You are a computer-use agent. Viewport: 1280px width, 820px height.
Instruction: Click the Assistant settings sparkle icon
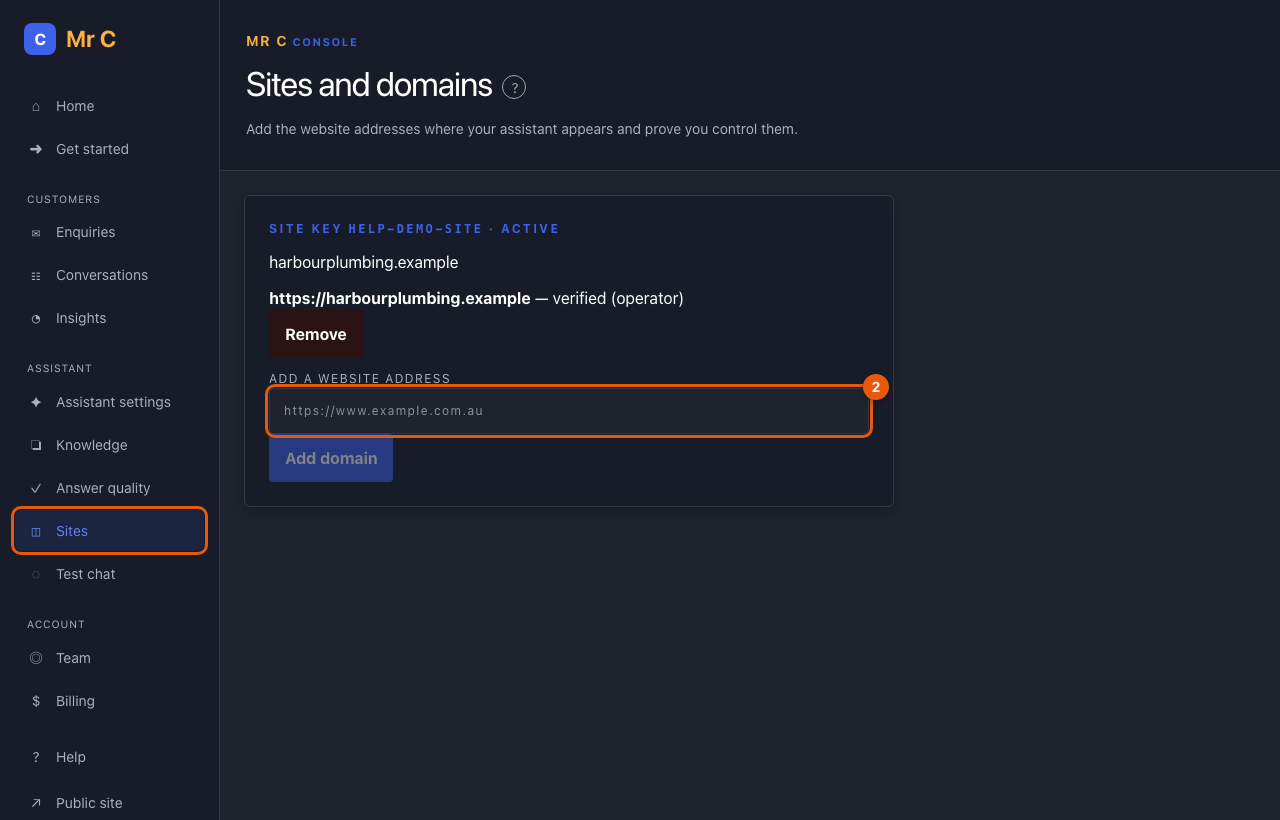(36, 402)
